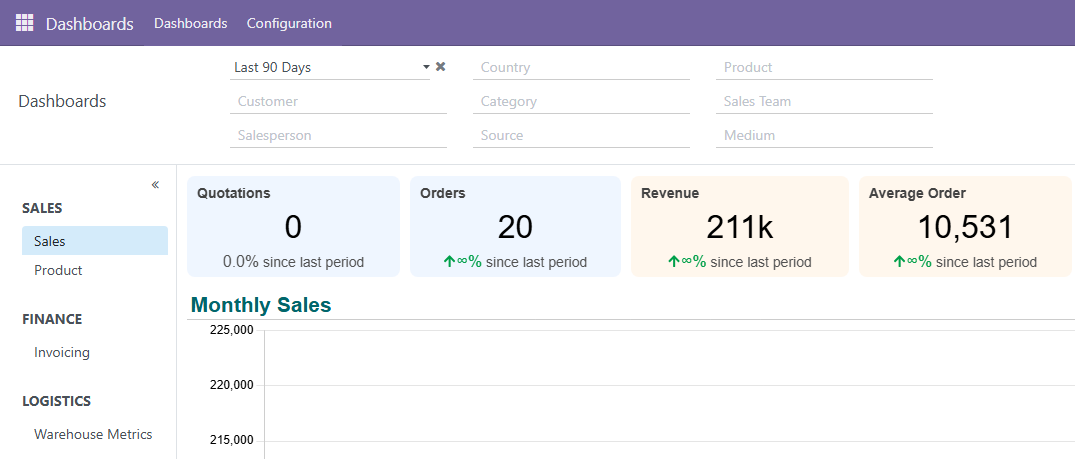
Task: Click the Medium filter field
Action: (824, 136)
